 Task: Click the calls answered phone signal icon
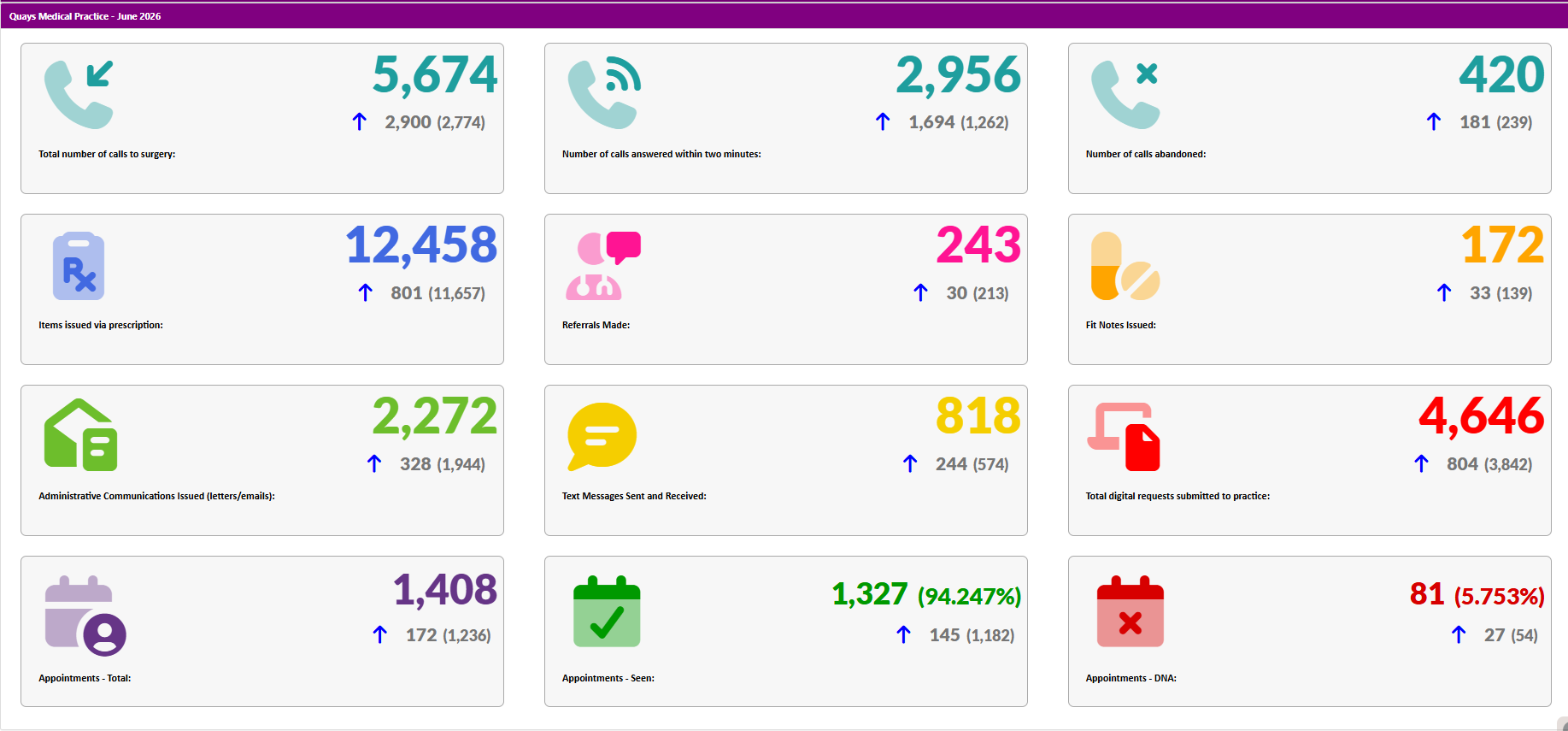tap(604, 94)
